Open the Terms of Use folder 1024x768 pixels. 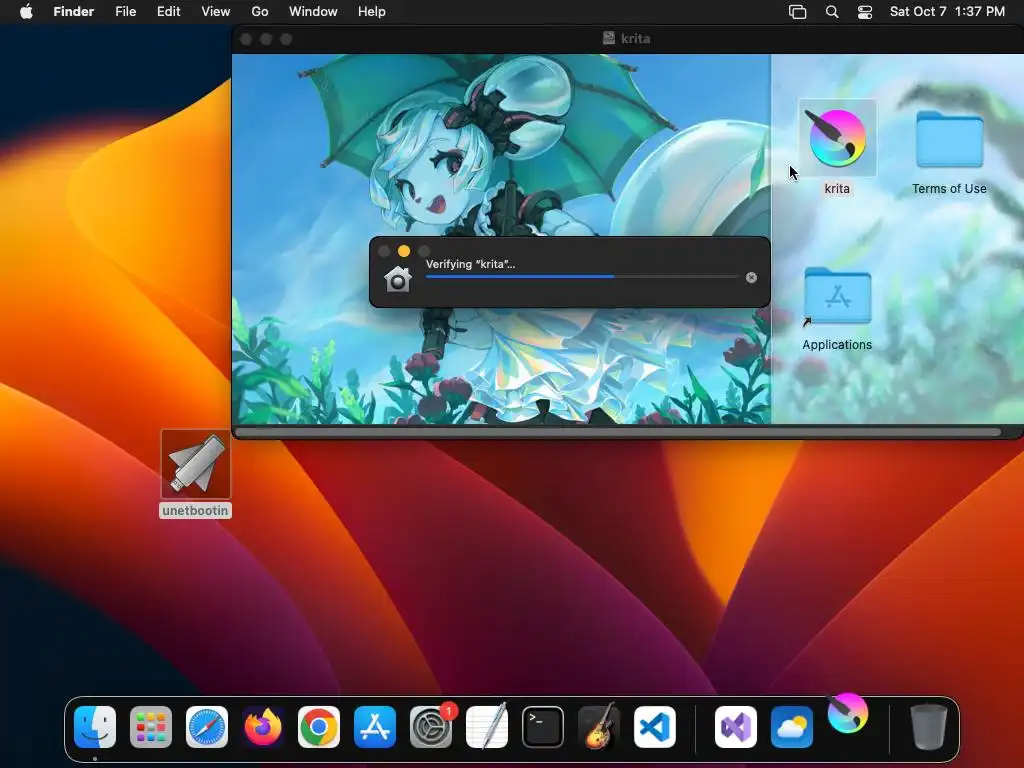tap(949, 138)
